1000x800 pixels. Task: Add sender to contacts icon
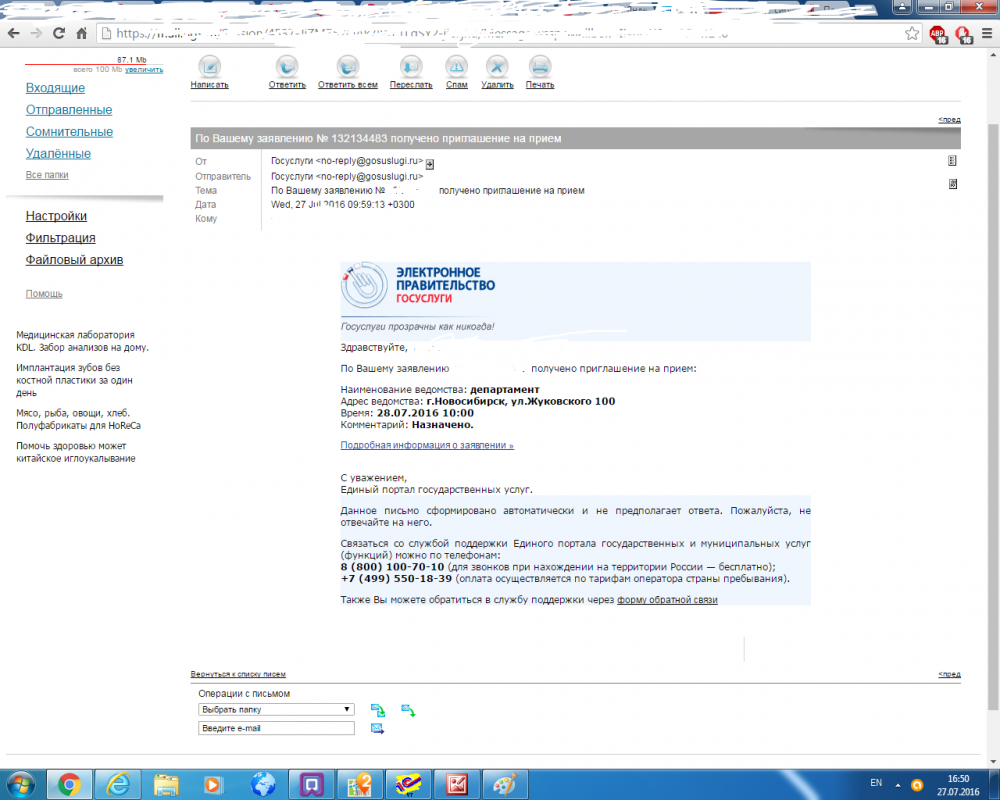coord(430,163)
